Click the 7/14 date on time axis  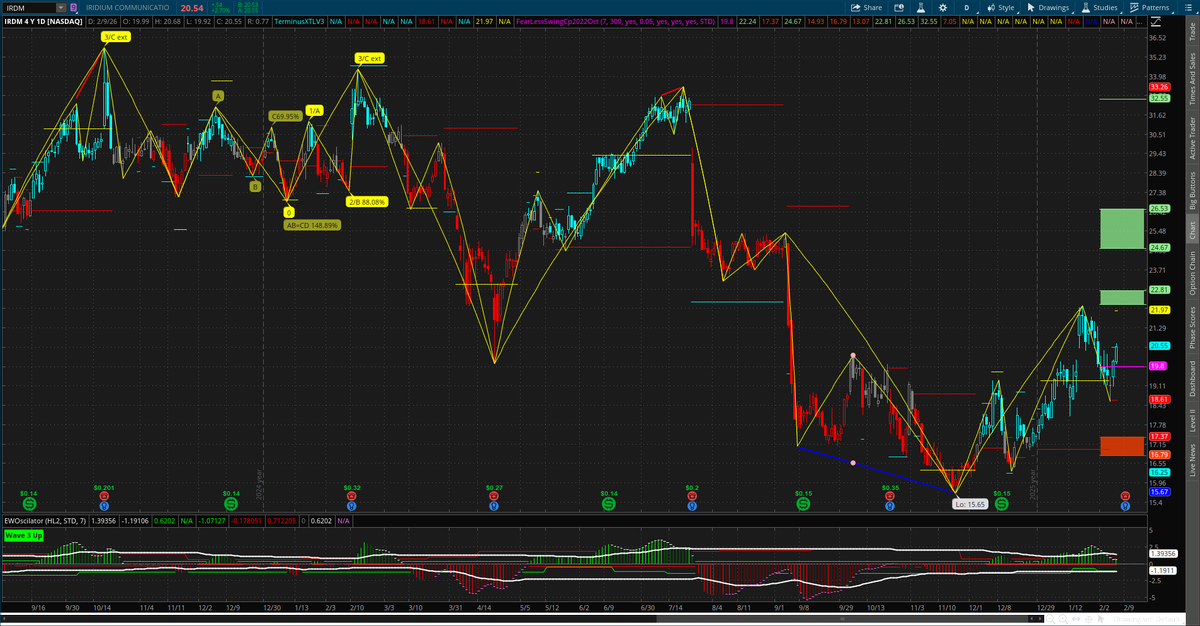click(x=676, y=607)
